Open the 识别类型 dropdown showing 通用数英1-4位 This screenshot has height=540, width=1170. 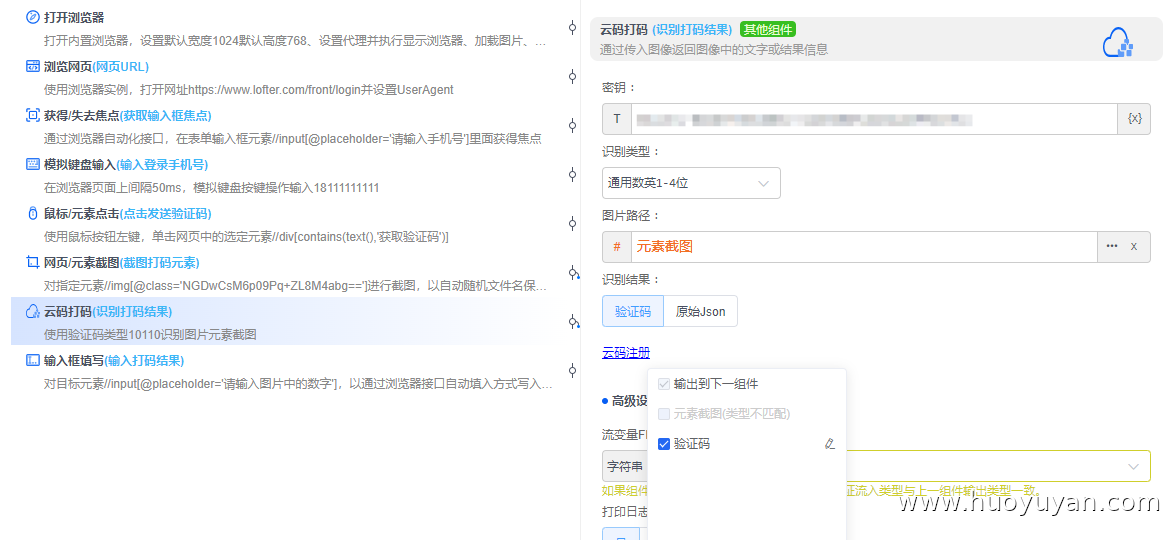691,183
